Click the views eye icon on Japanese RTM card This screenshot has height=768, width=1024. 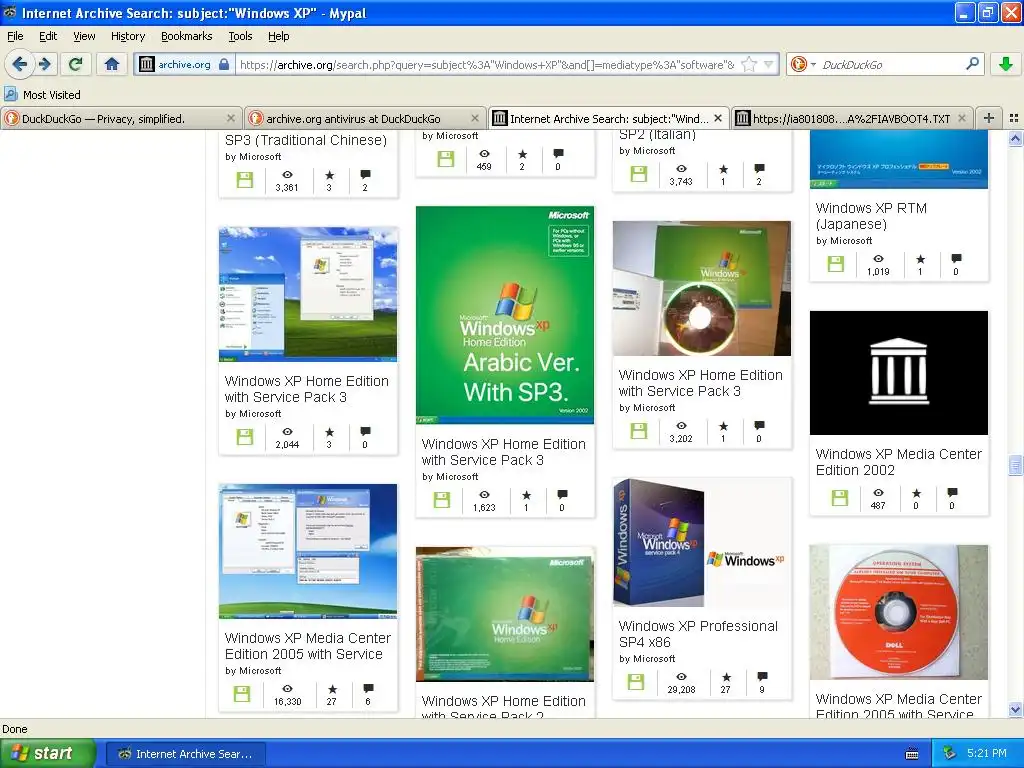[x=878, y=259]
